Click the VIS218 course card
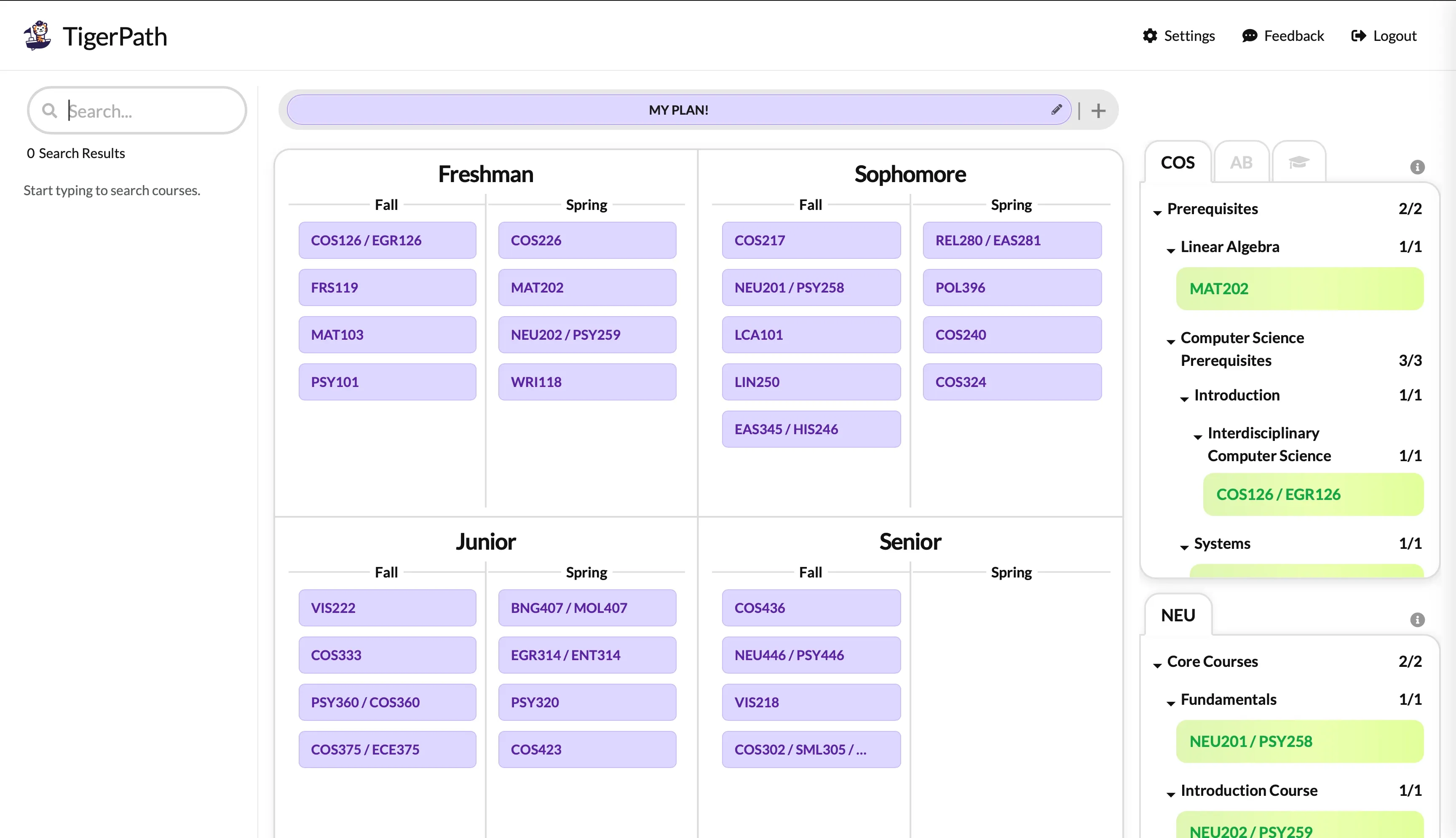1456x838 pixels. [x=811, y=702]
